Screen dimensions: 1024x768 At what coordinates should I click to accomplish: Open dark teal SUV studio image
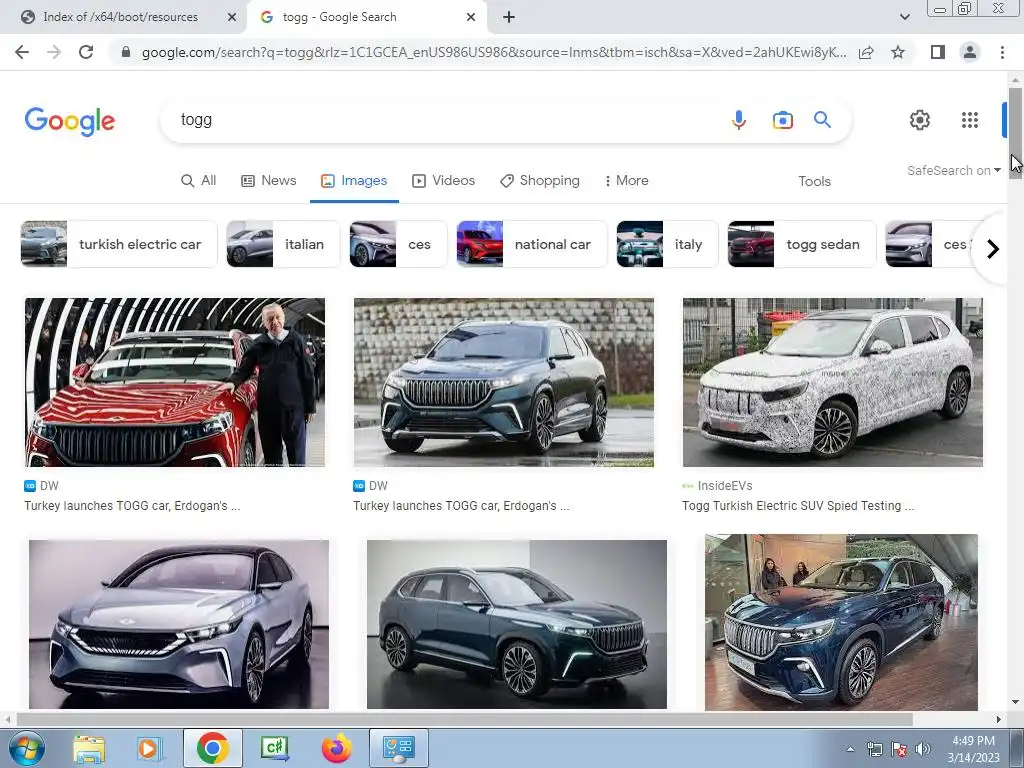(517, 624)
